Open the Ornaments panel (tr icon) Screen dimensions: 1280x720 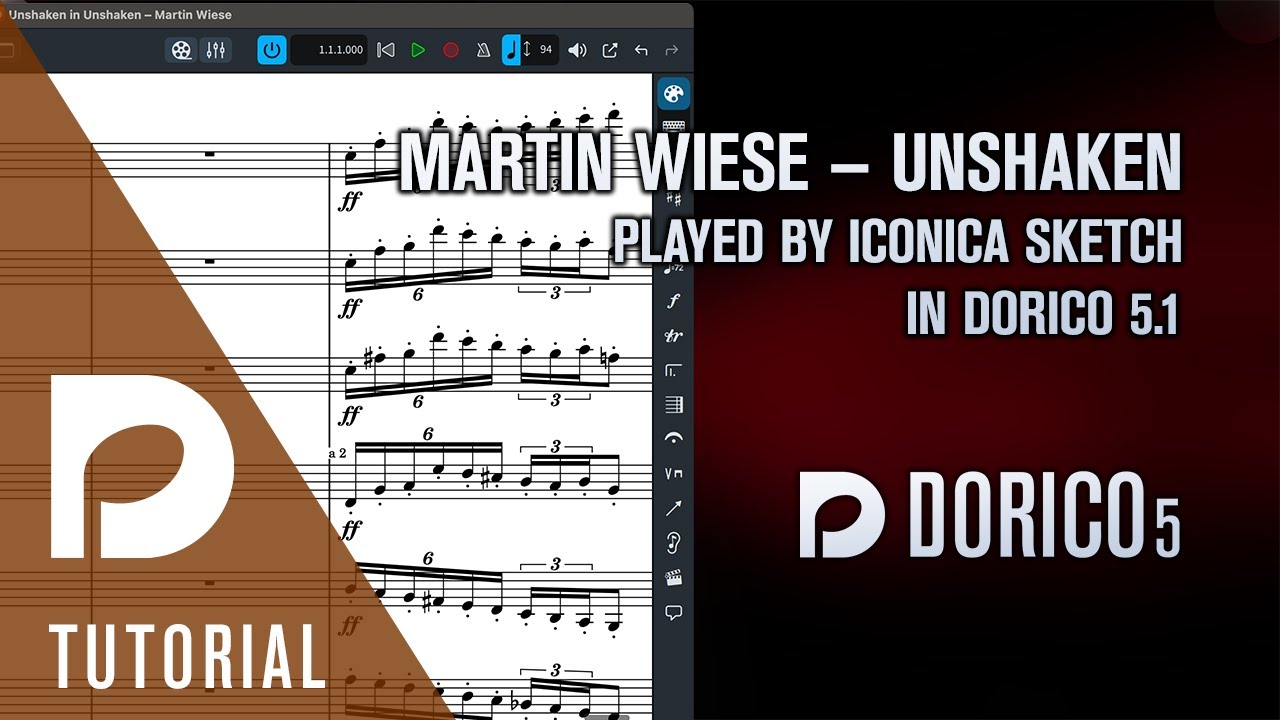(674, 336)
